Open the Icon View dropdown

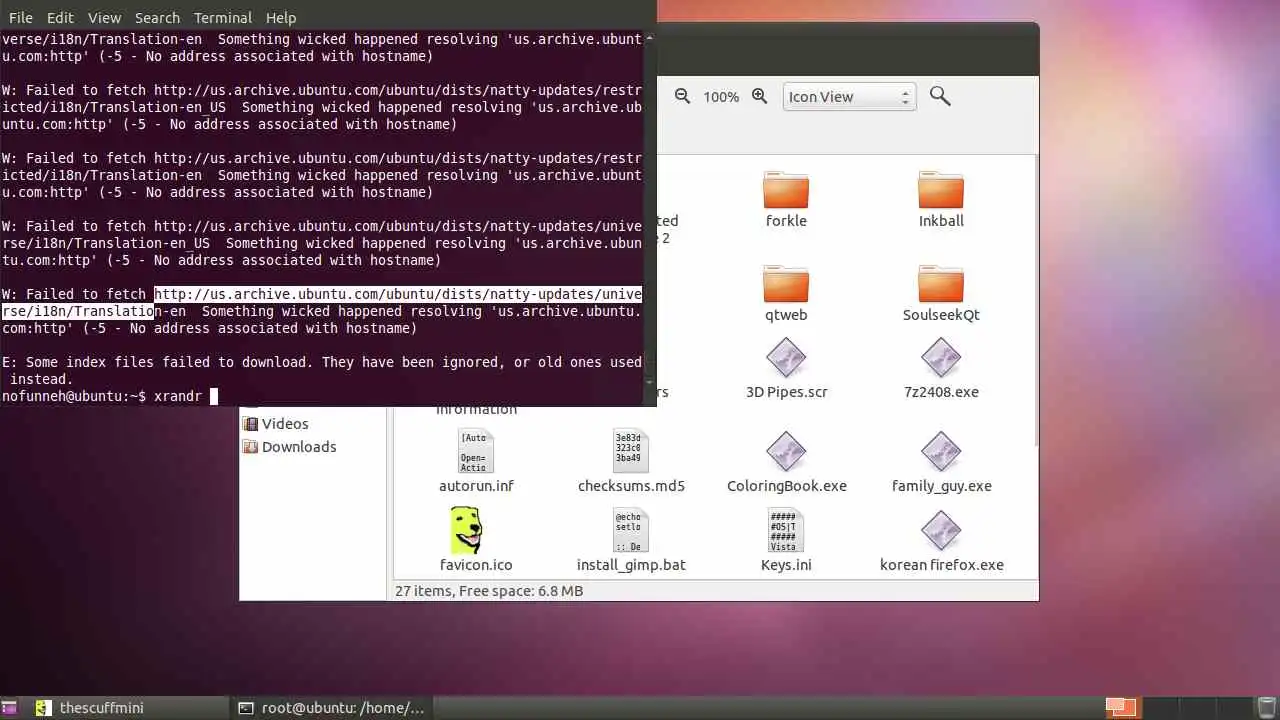tap(849, 97)
